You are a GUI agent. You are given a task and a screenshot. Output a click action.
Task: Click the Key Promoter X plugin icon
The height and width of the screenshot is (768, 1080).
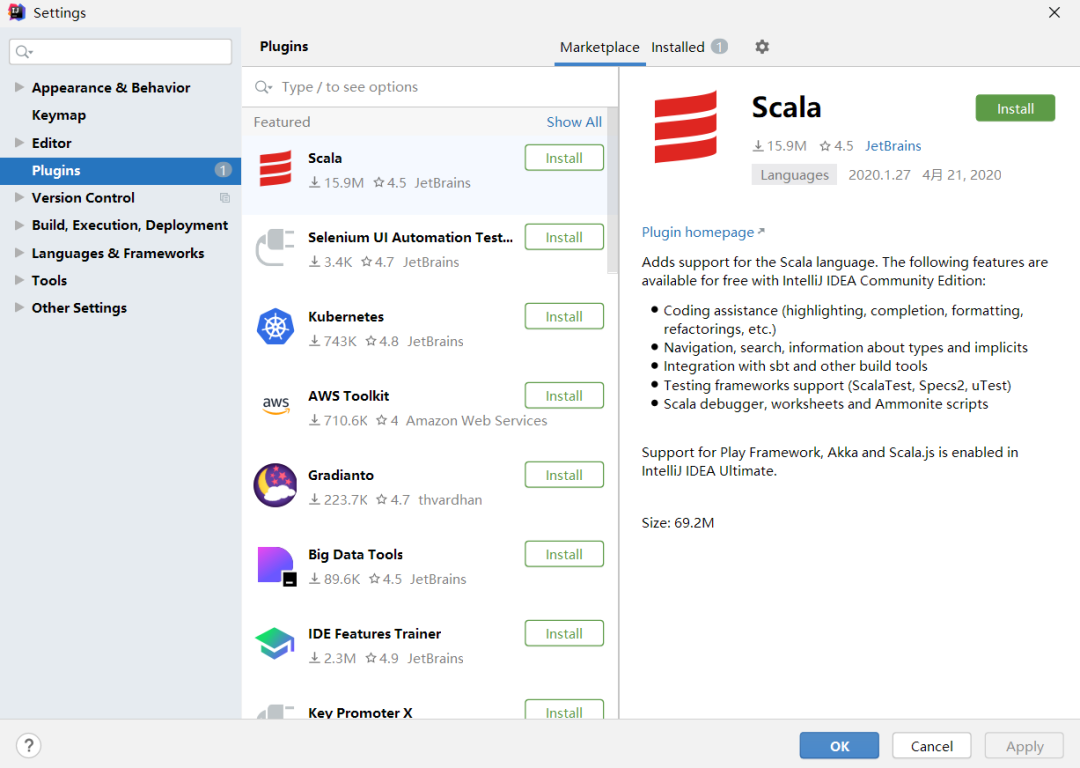pyautogui.click(x=276, y=712)
